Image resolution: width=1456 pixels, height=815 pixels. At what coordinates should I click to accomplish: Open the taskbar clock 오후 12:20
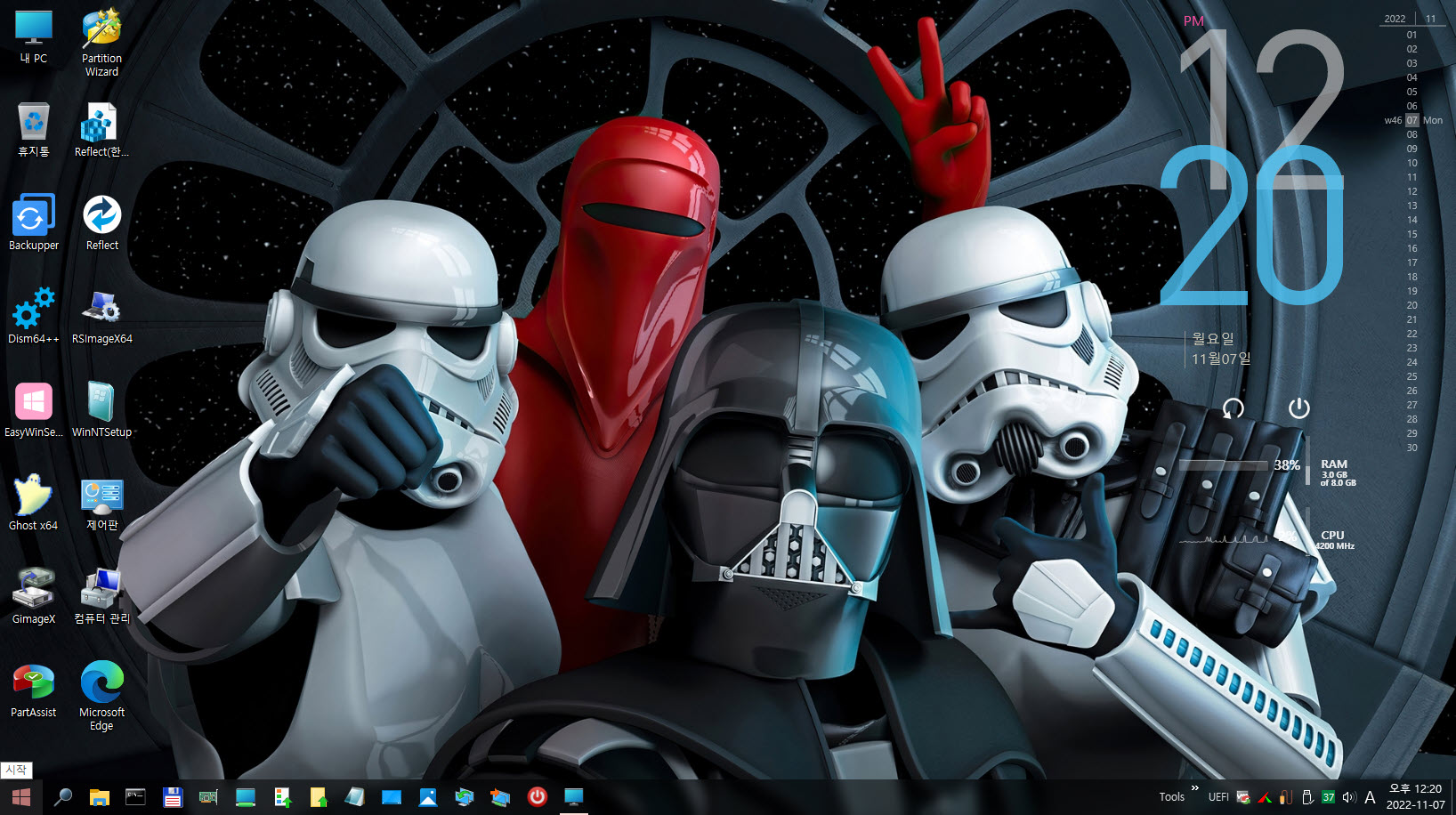tap(1415, 797)
